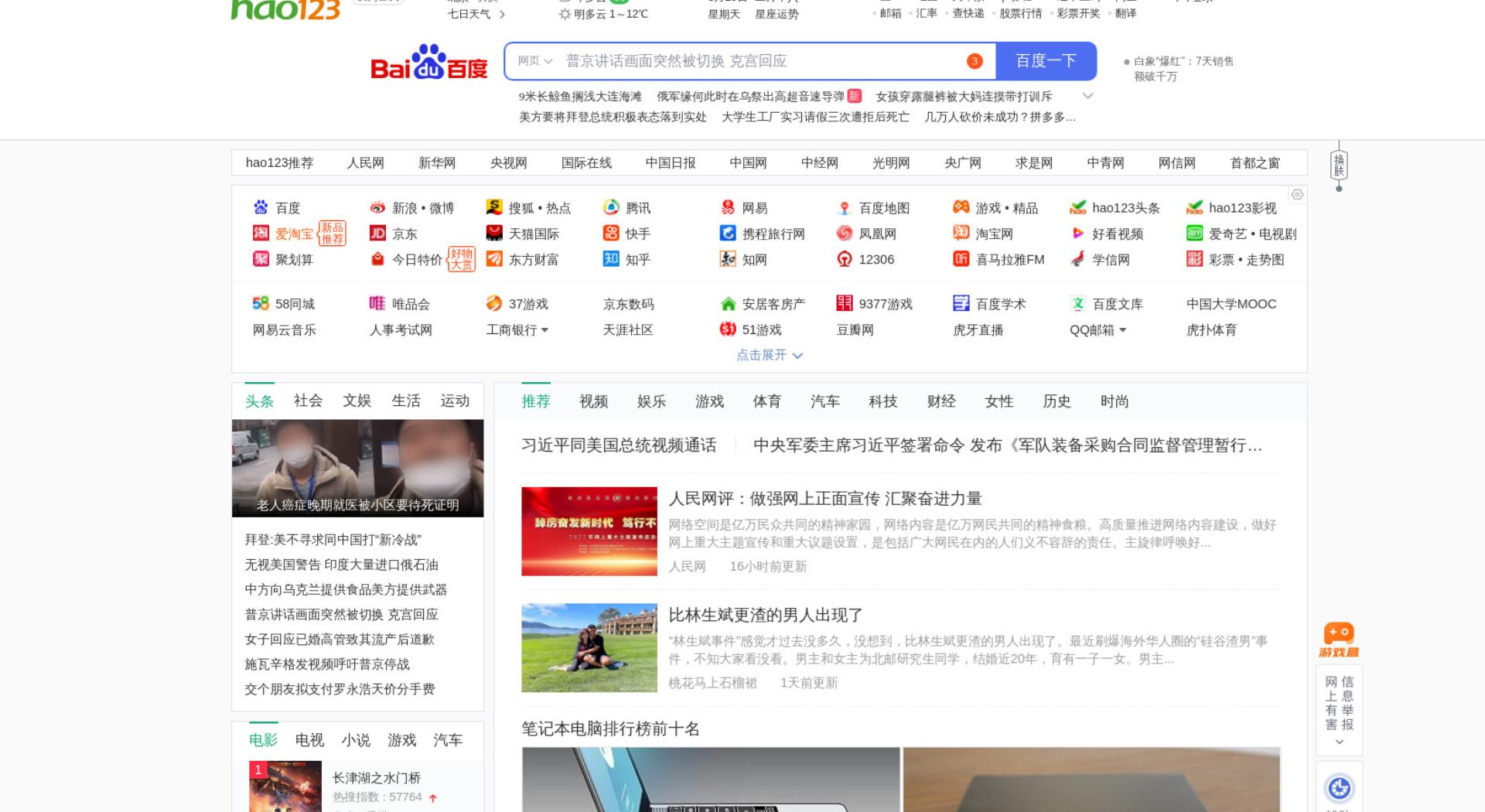
Task: Open the 天猫国际 icon
Action: (x=494, y=233)
